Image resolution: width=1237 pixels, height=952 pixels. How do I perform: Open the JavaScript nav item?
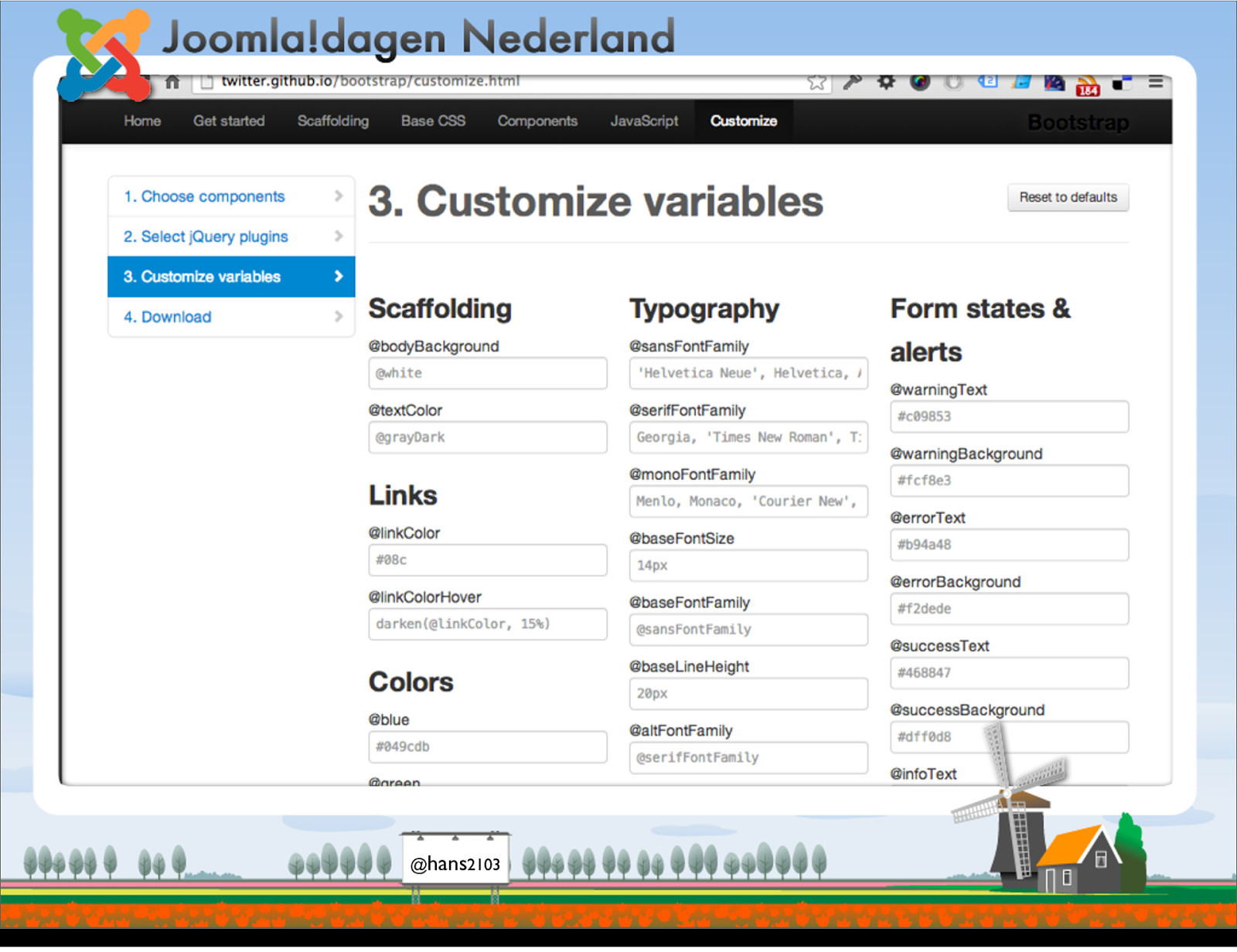coord(644,121)
